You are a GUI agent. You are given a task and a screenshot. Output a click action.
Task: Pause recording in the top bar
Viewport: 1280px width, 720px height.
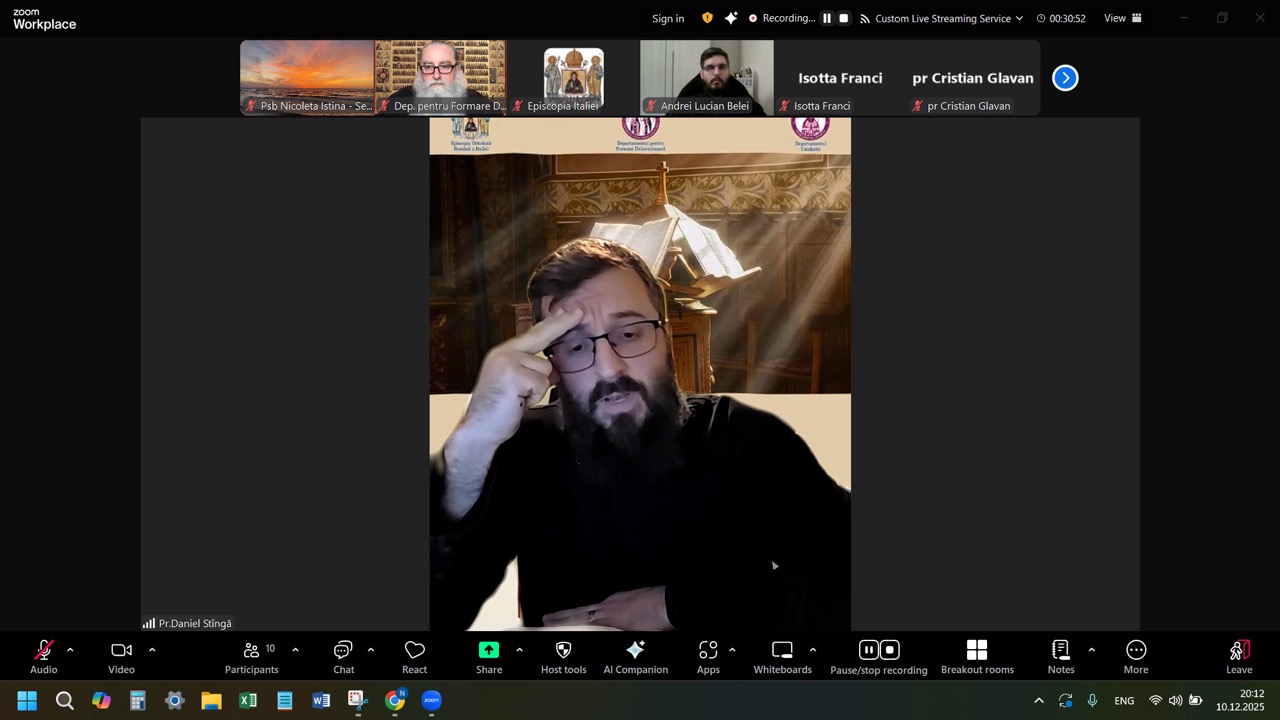coord(827,18)
